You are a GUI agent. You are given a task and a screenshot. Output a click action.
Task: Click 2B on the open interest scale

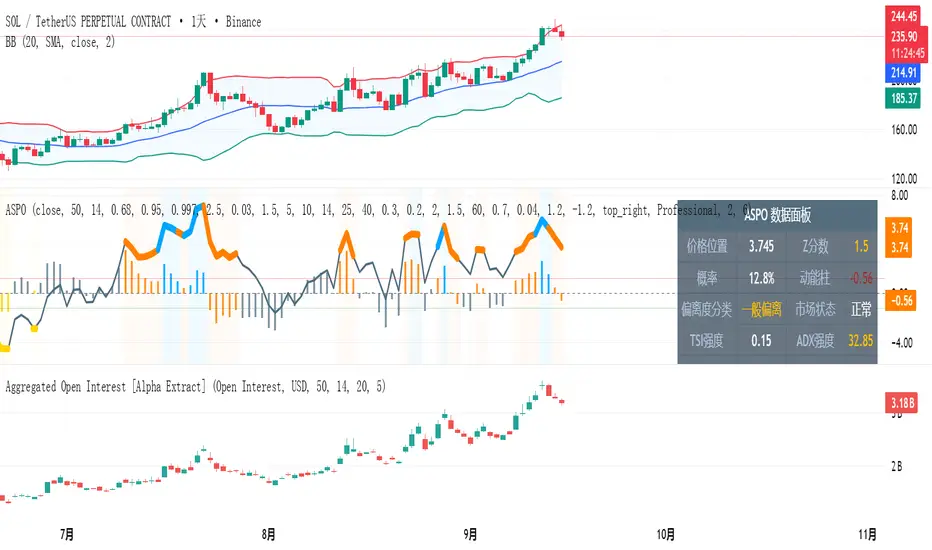tap(897, 466)
